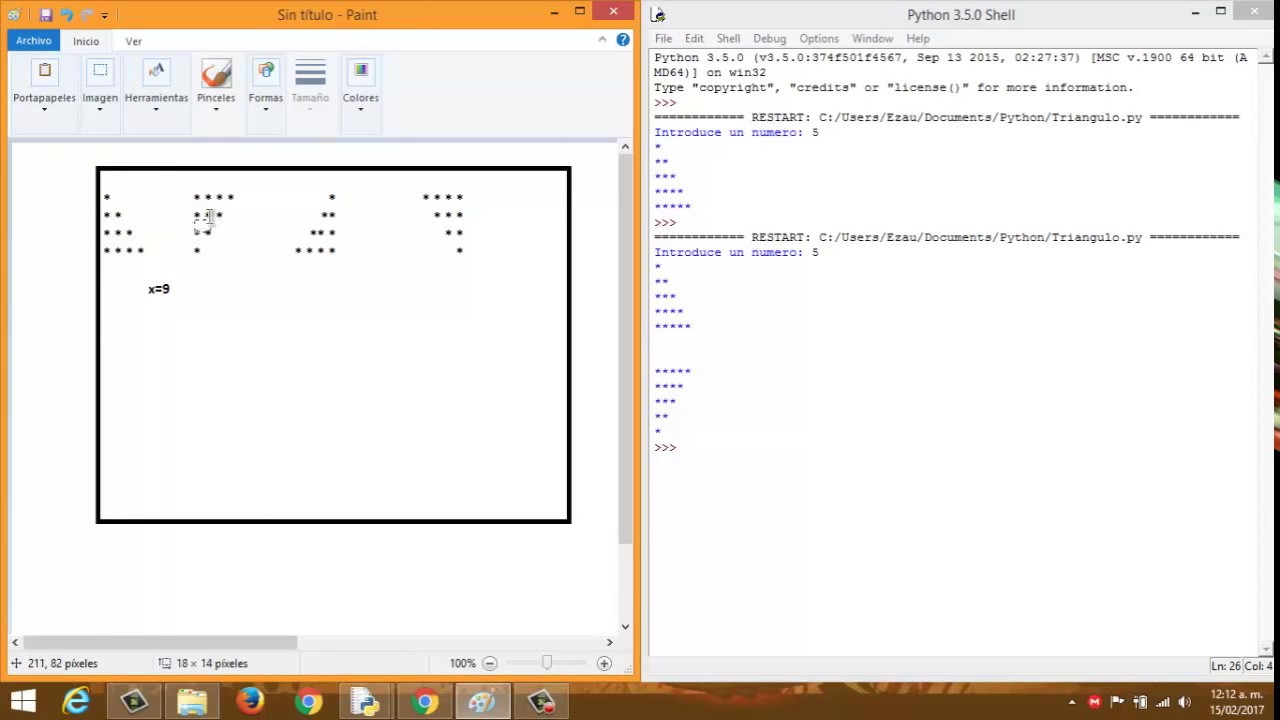Click the Action Center flag tray icon
This screenshot has width=1280, height=720.
[1117, 702]
